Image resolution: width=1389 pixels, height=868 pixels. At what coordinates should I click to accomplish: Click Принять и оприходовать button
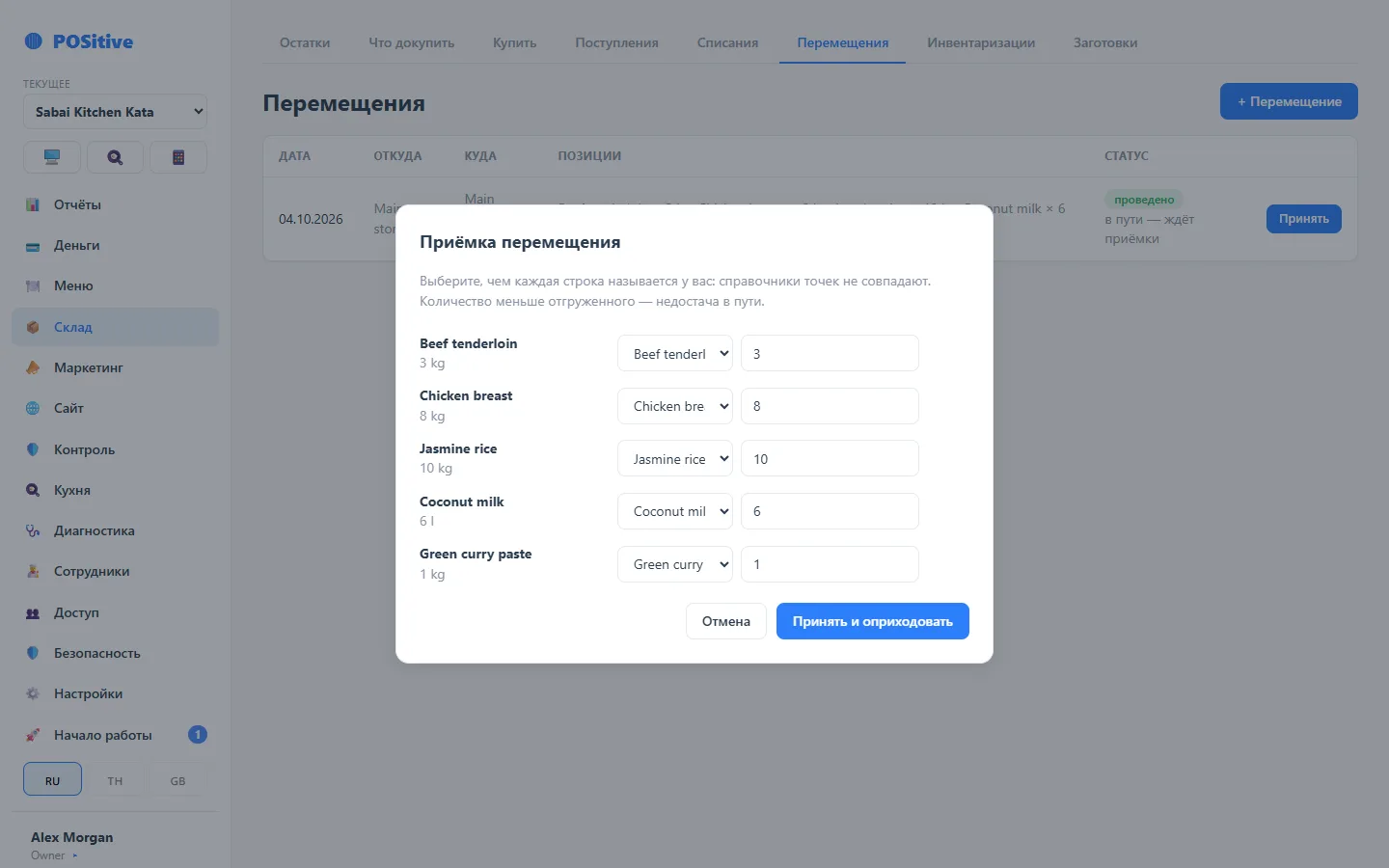873,621
